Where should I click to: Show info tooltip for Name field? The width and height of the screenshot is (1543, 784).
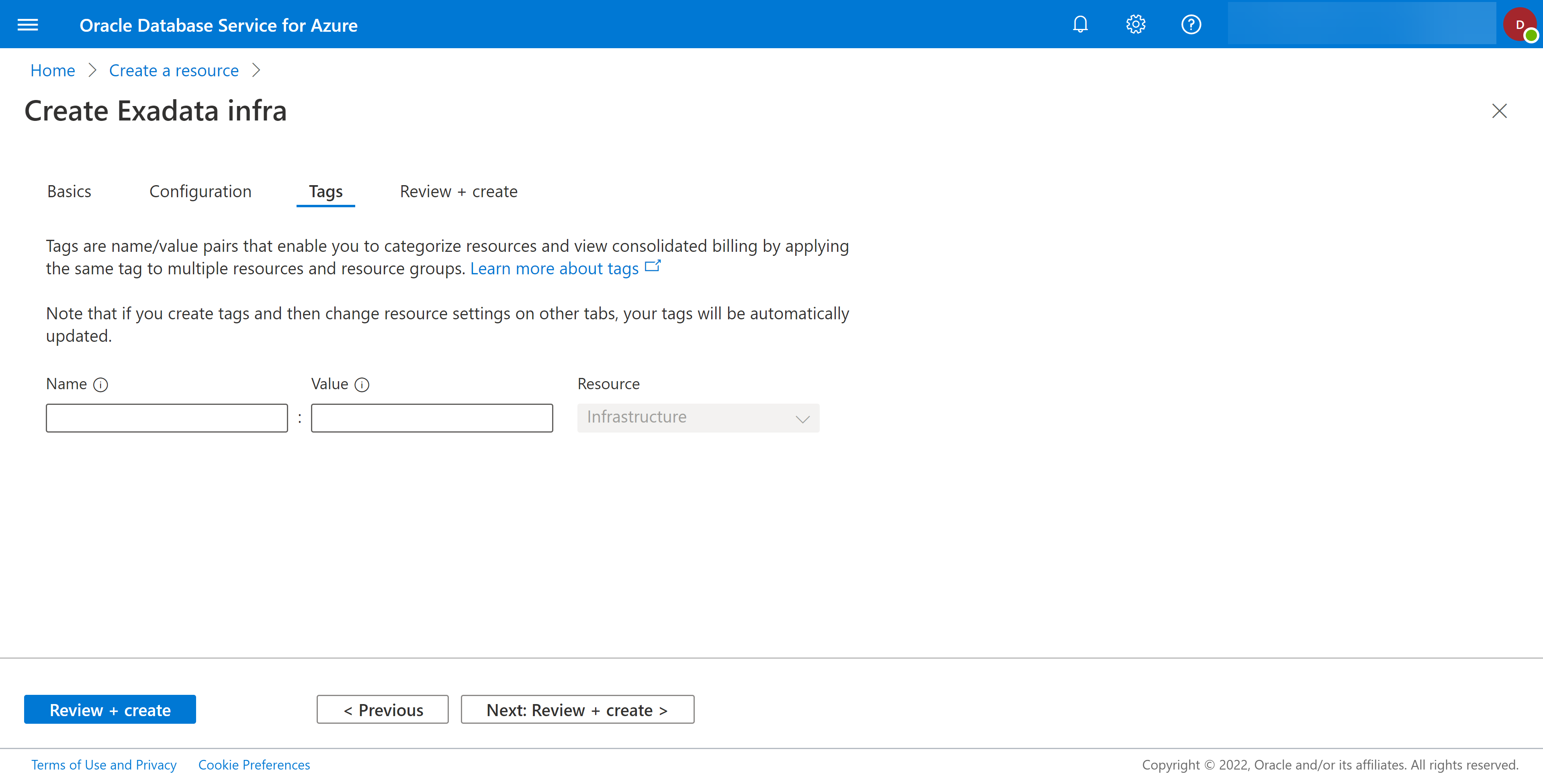[100, 384]
